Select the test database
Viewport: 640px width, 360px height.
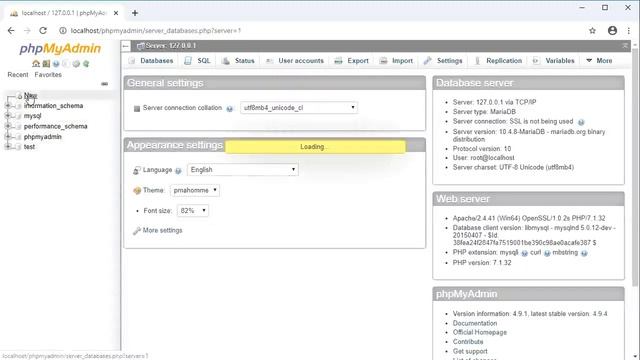pos(29,147)
